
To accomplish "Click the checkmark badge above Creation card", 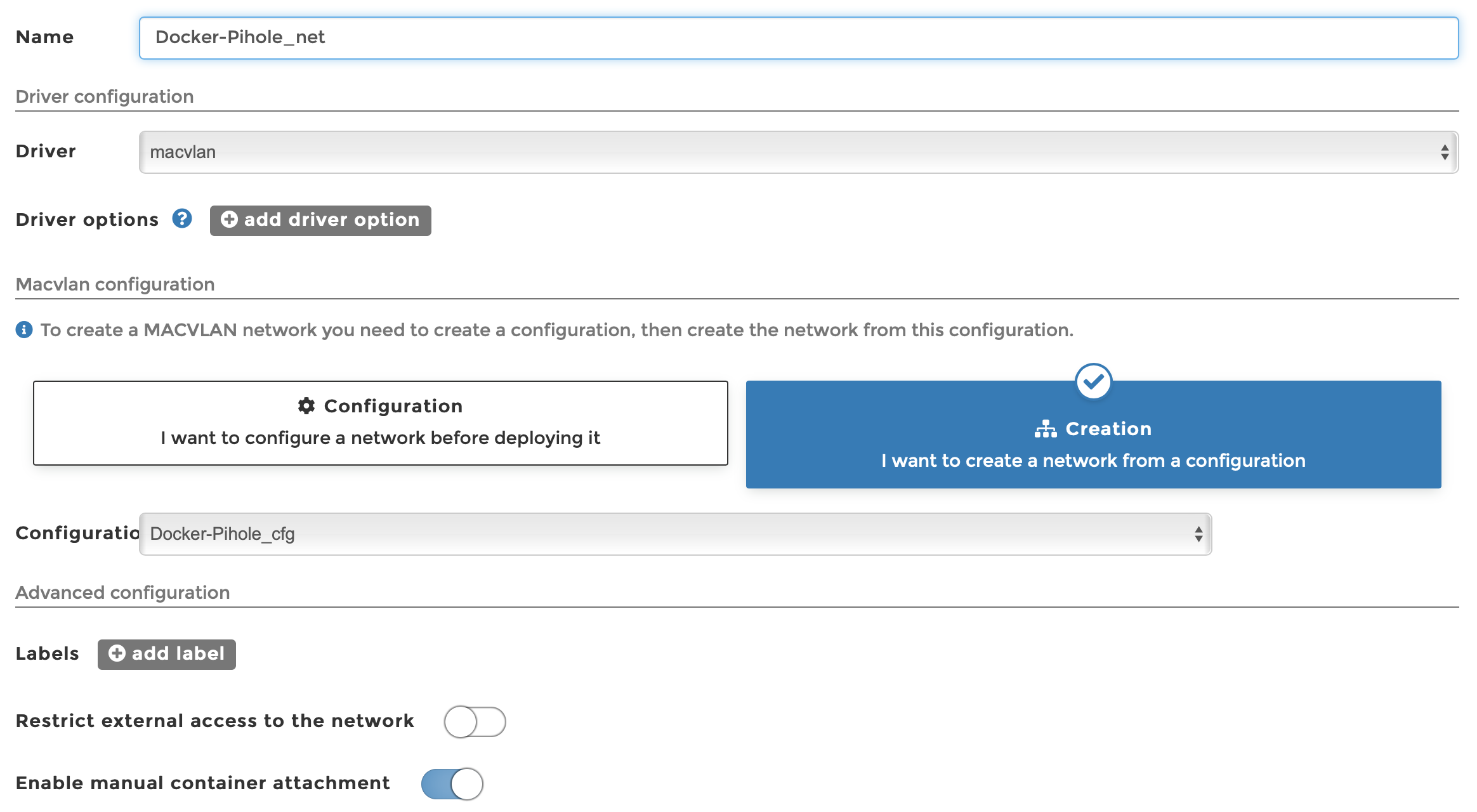I will coord(1093,381).
